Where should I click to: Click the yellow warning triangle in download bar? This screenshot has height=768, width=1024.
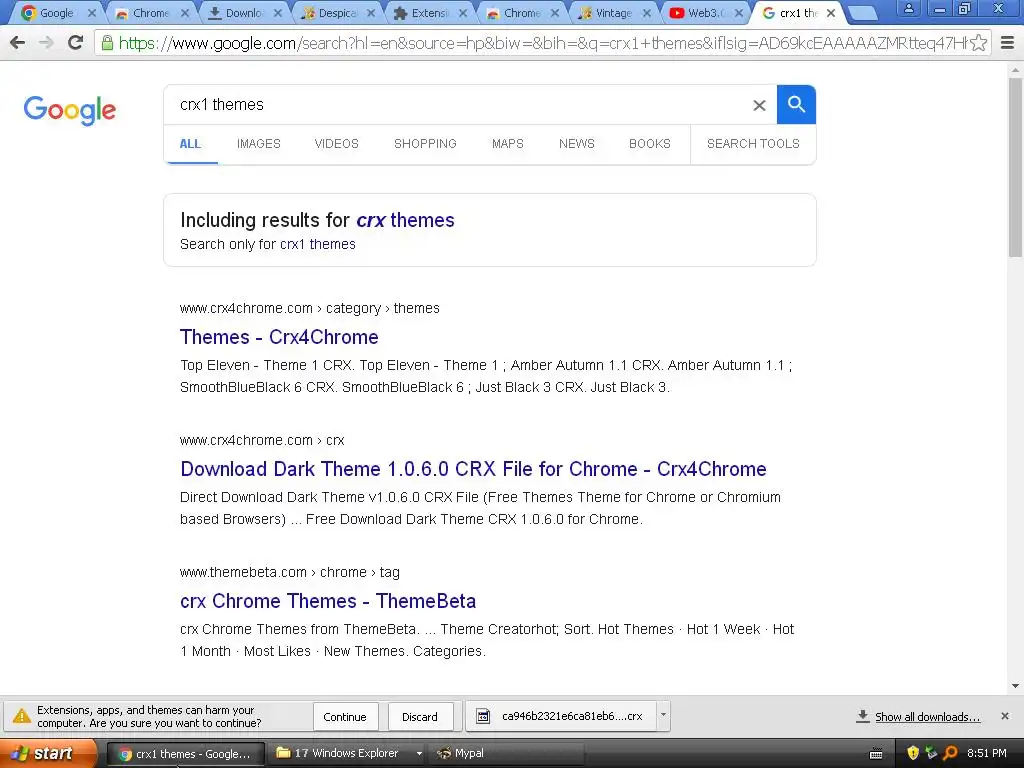point(22,716)
